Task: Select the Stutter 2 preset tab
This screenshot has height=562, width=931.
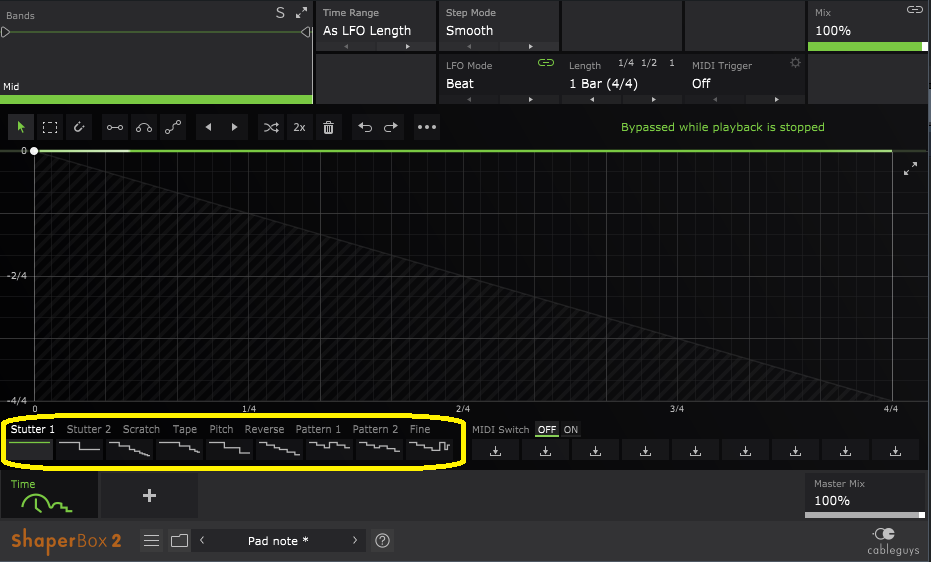Action: [88, 429]
